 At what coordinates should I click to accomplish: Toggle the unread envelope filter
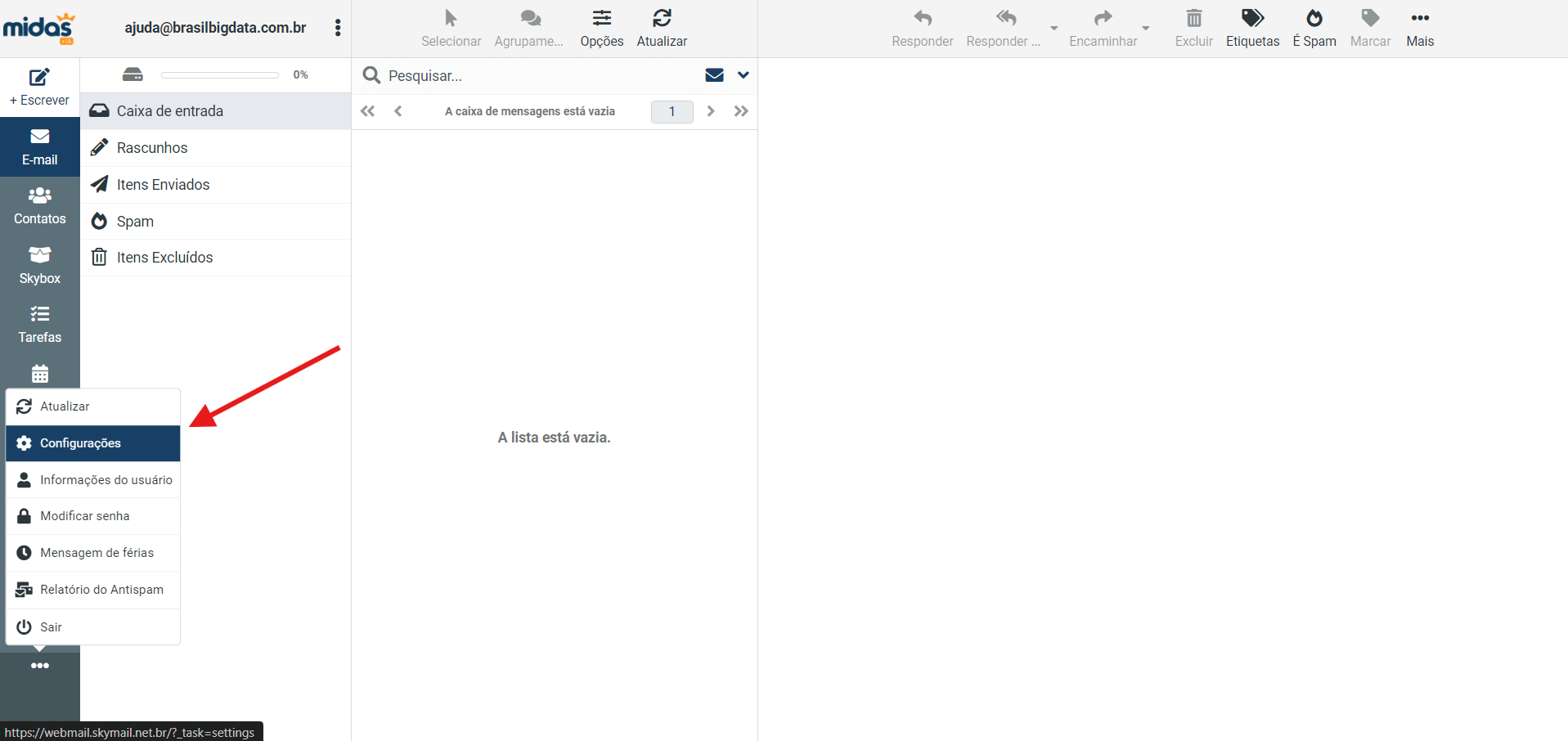[x=714, y=75]
